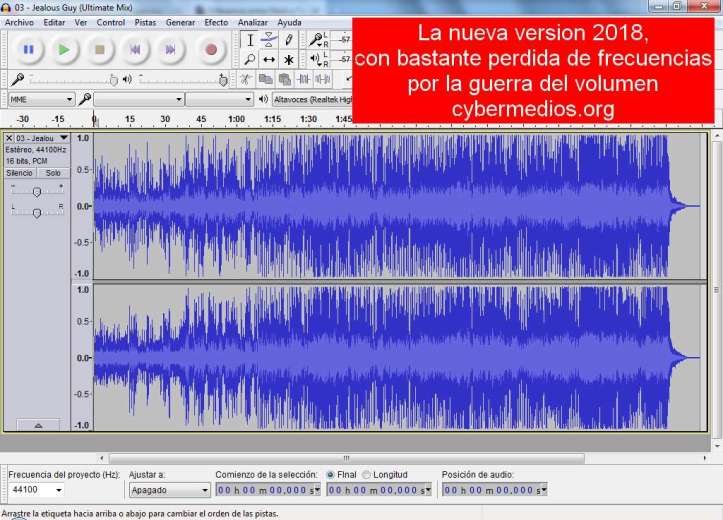Select the Envelope tool
This screenshot has height=520, width=723.
click(269, 40)
